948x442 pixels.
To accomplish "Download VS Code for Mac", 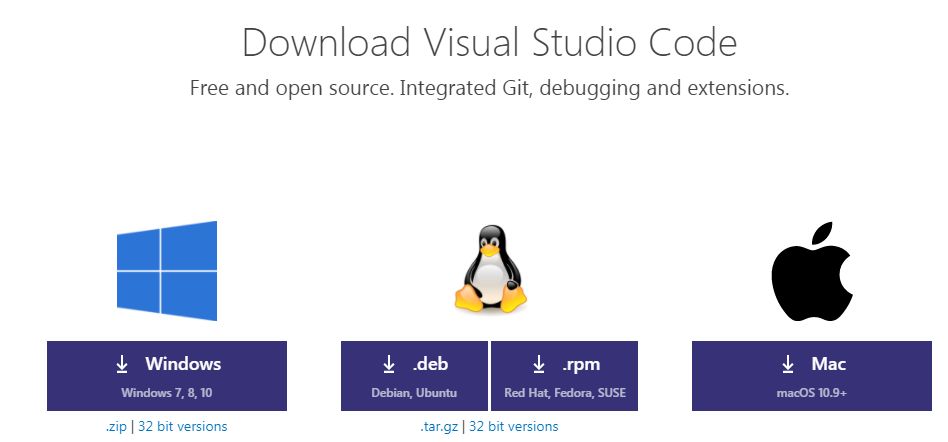I will [x=812, y=375].
